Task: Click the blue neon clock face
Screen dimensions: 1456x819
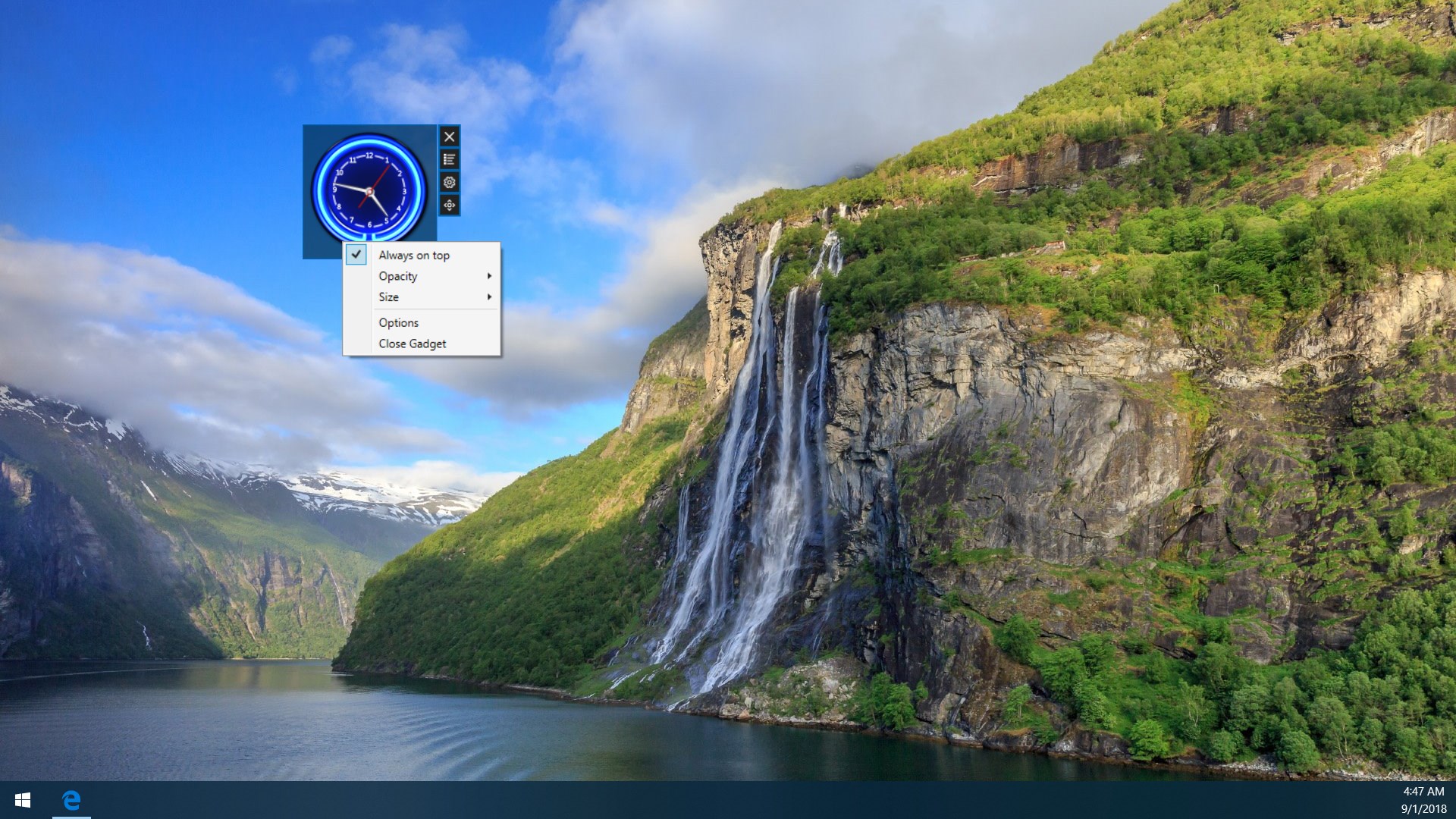Action: click(x=369, y=191)
